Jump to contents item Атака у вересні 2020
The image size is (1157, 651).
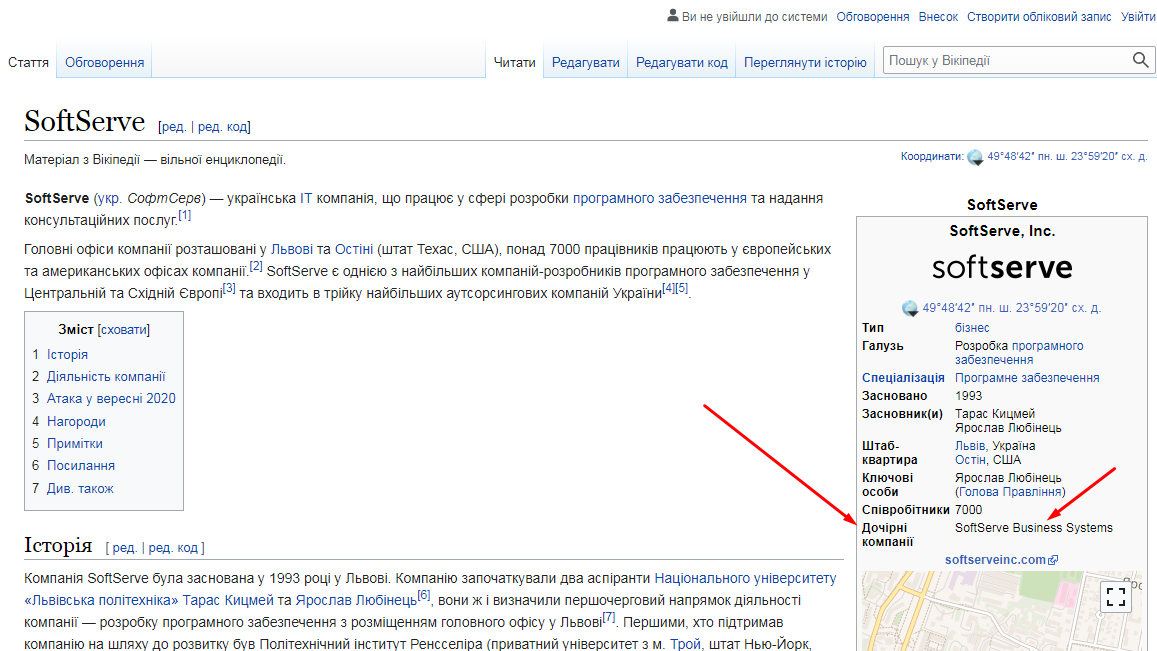click(111, 399)
